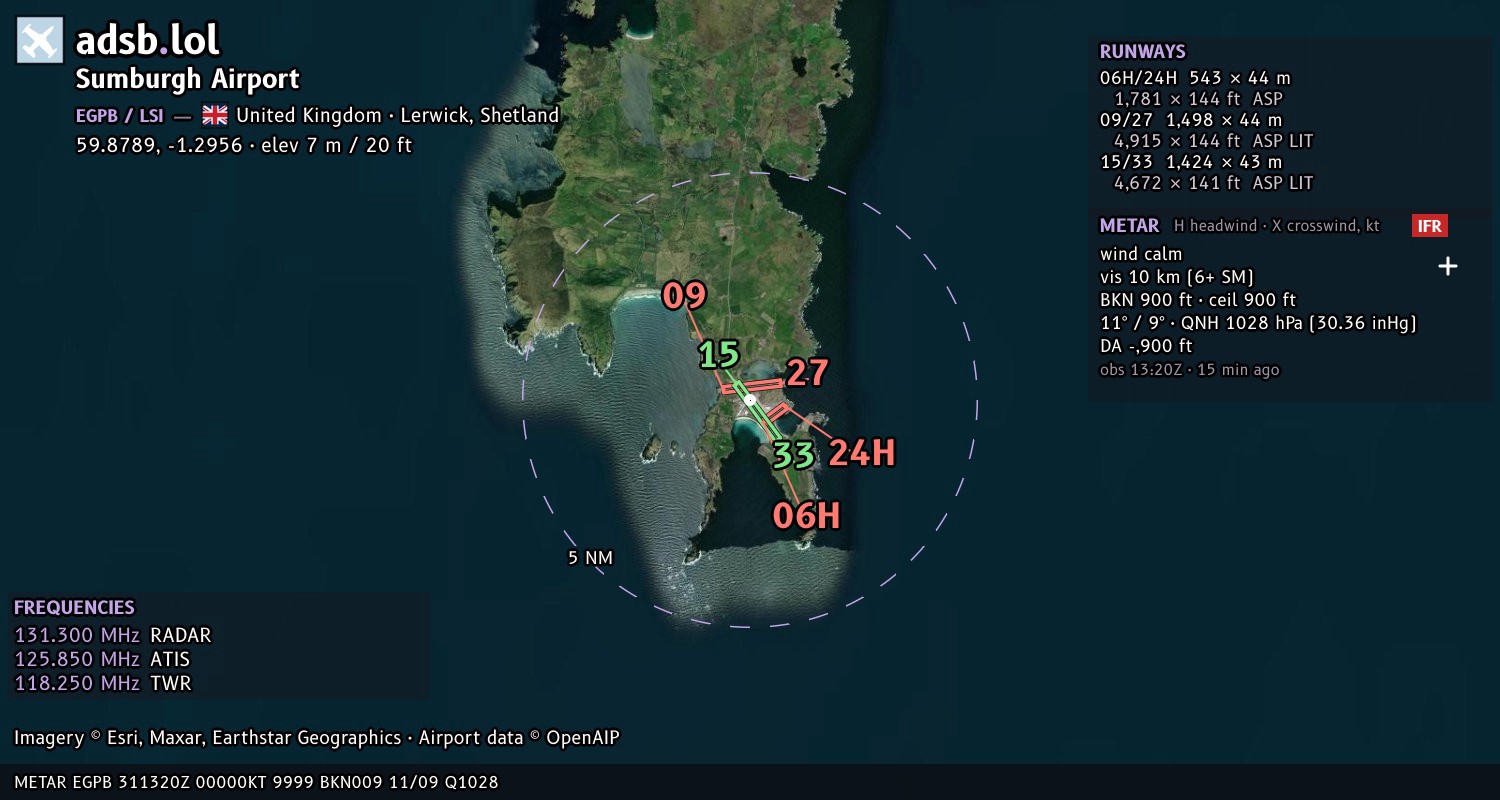
Task: Click the Sumburgh Airport heading
Action: coord(188,79)
